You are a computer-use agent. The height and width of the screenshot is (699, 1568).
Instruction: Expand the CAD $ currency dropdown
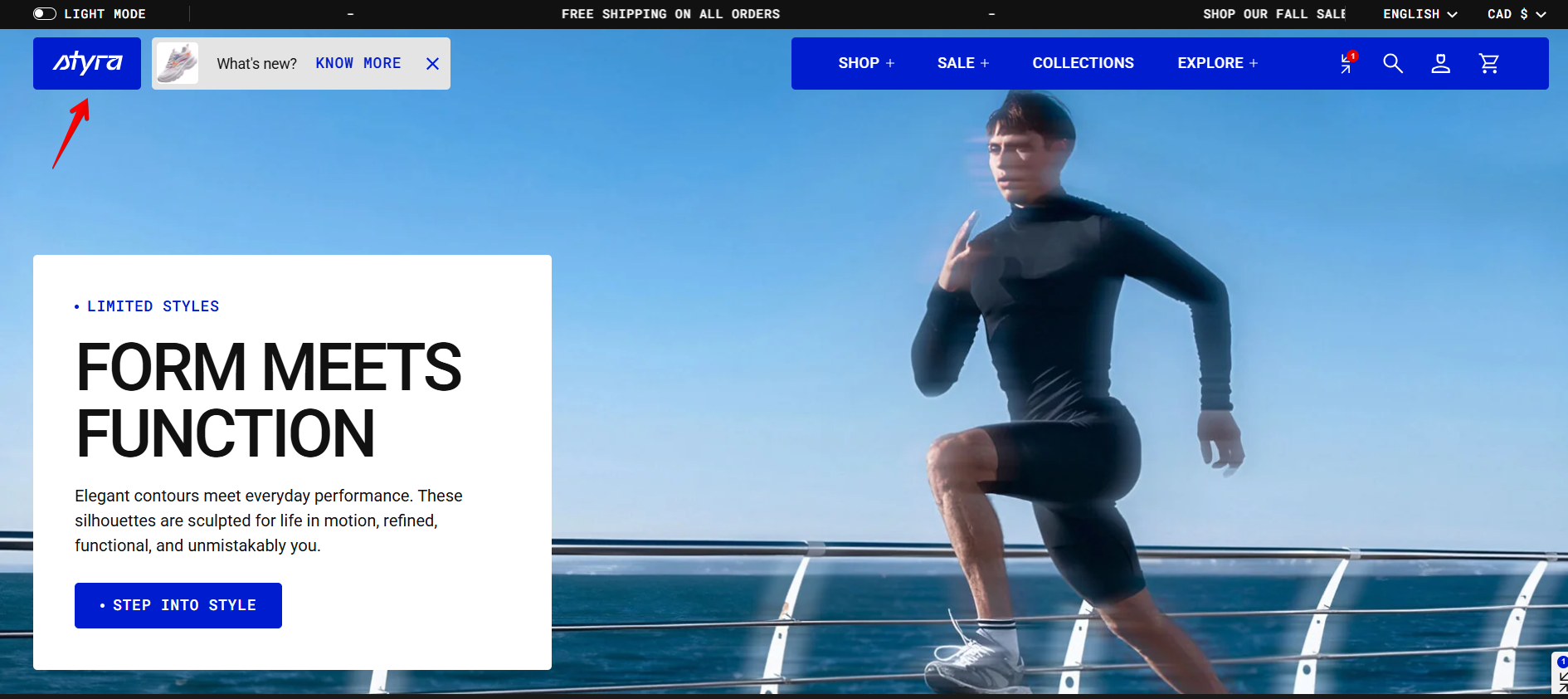[x=1517, y=14]
